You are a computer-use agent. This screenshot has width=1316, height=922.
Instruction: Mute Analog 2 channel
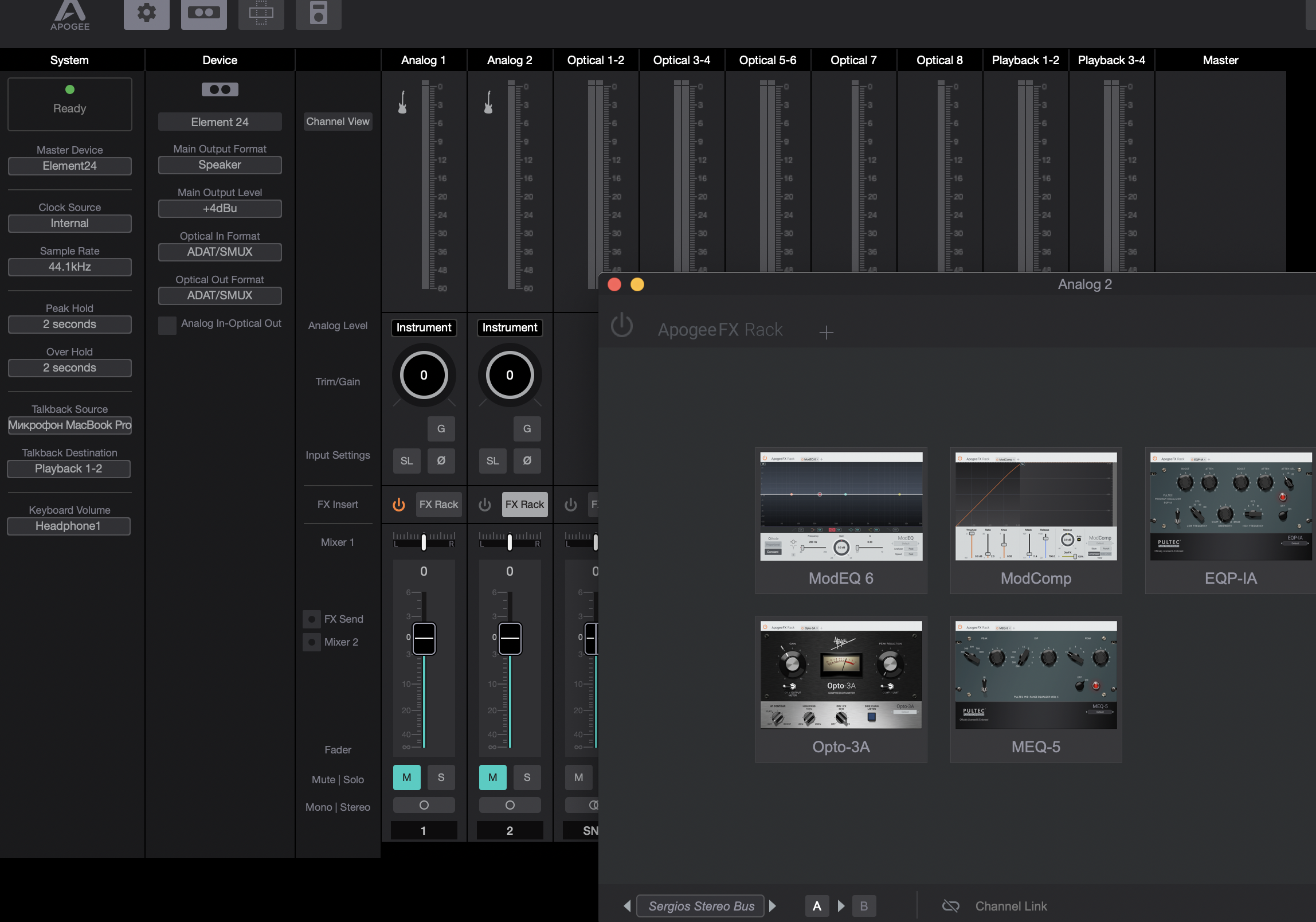[493, 778]
